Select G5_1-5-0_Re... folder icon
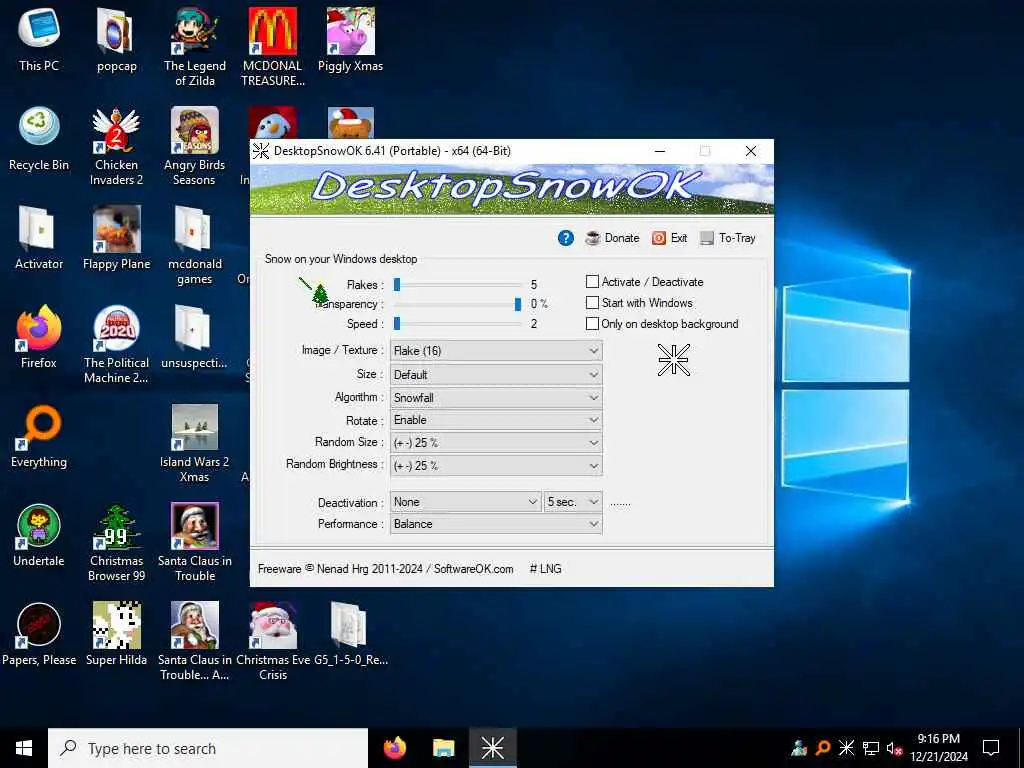 click(x=351, y=634)
